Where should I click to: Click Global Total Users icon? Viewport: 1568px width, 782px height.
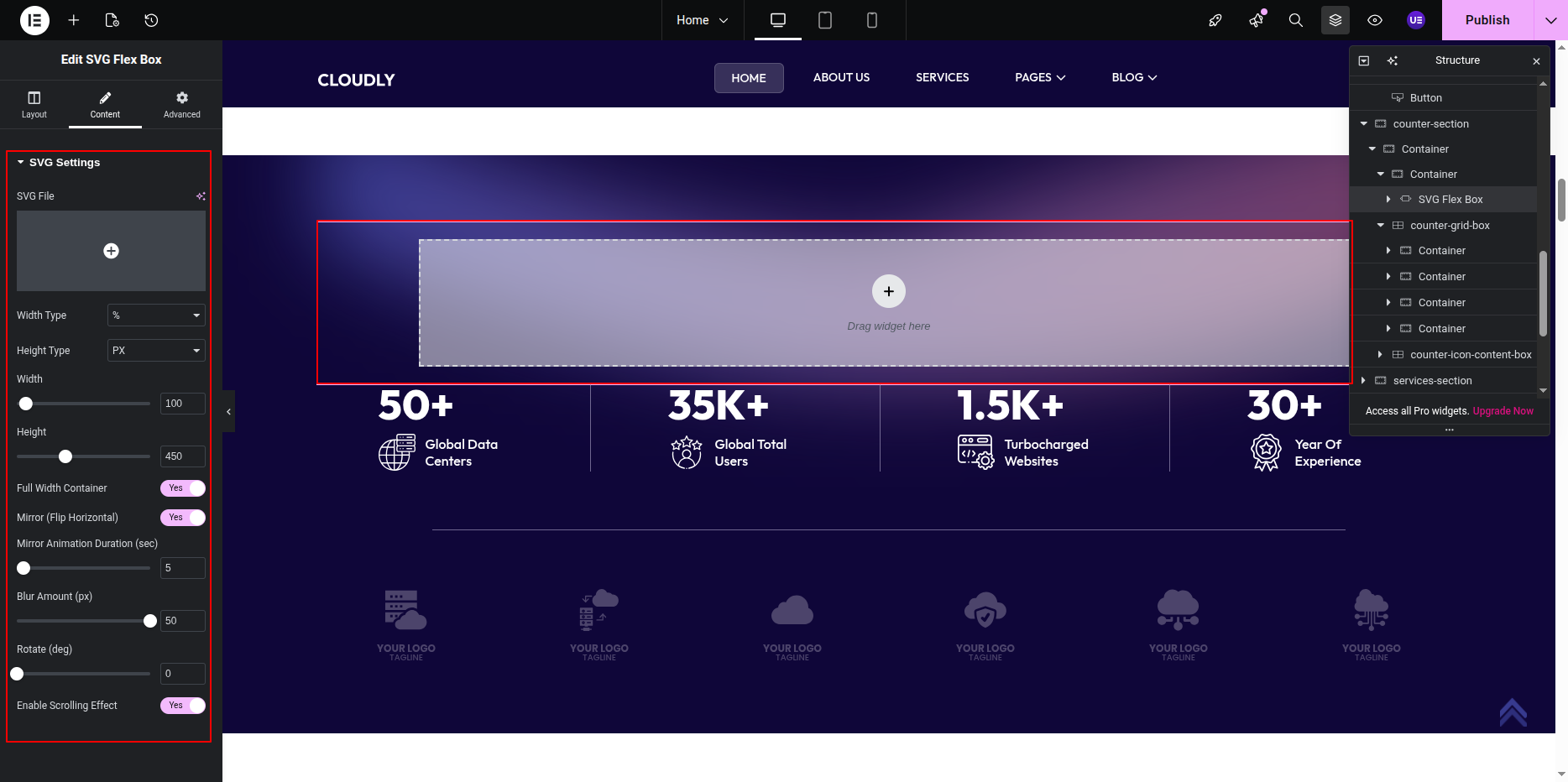687,452
